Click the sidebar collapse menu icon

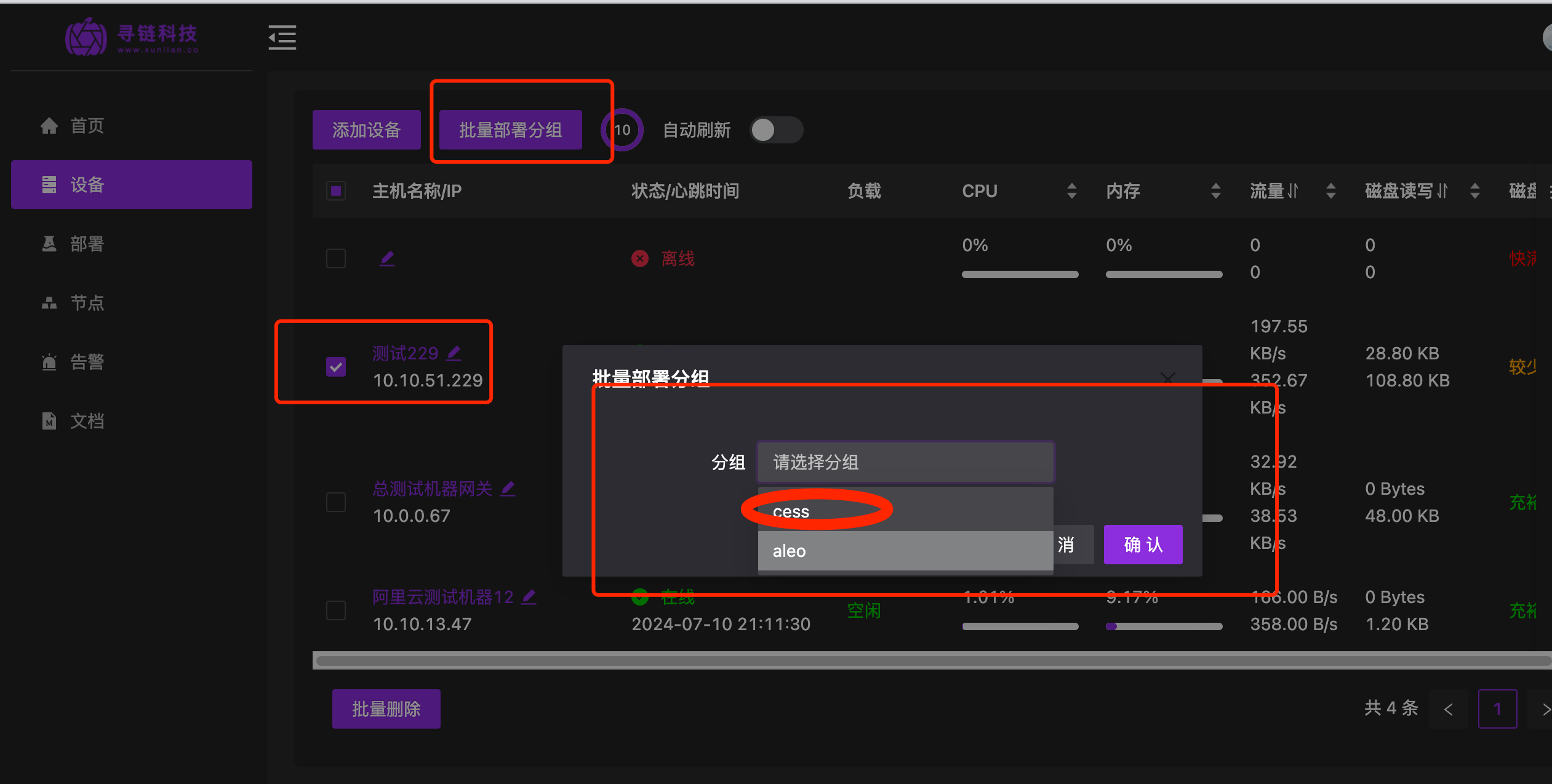(282, 38)
